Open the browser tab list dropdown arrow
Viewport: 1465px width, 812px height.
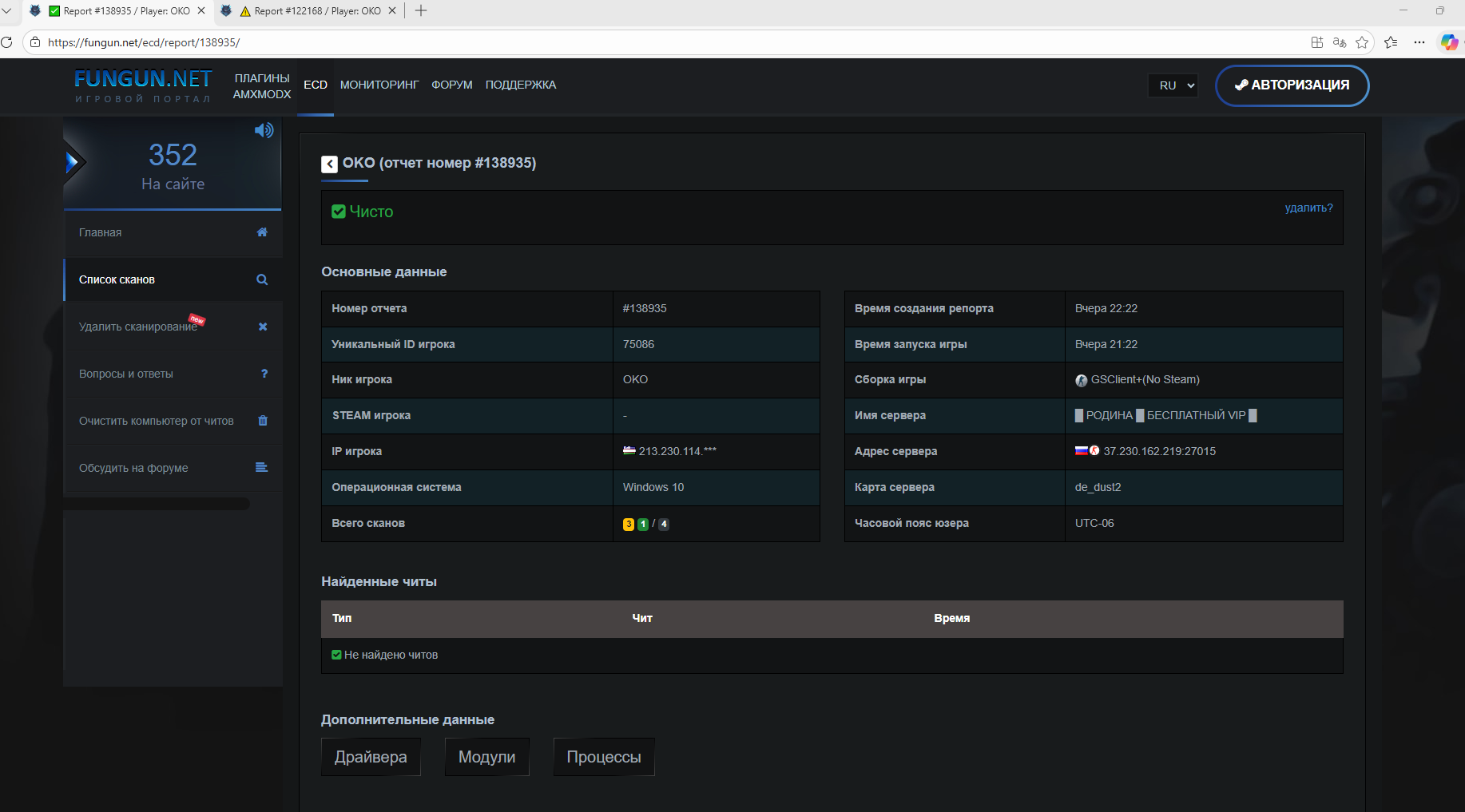click(x=7, y=11)
